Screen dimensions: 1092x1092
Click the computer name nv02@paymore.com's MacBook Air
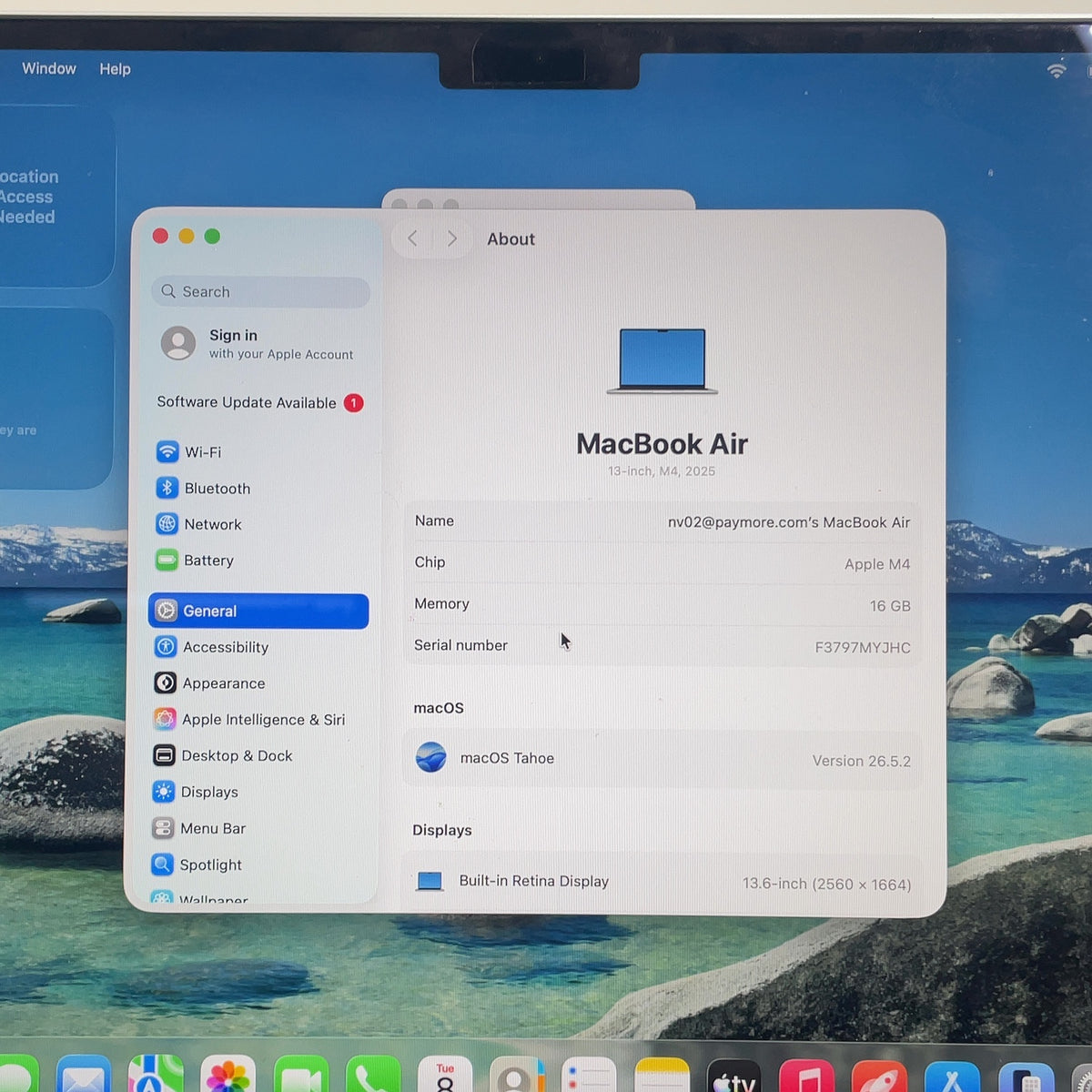[x=789, y=522]
